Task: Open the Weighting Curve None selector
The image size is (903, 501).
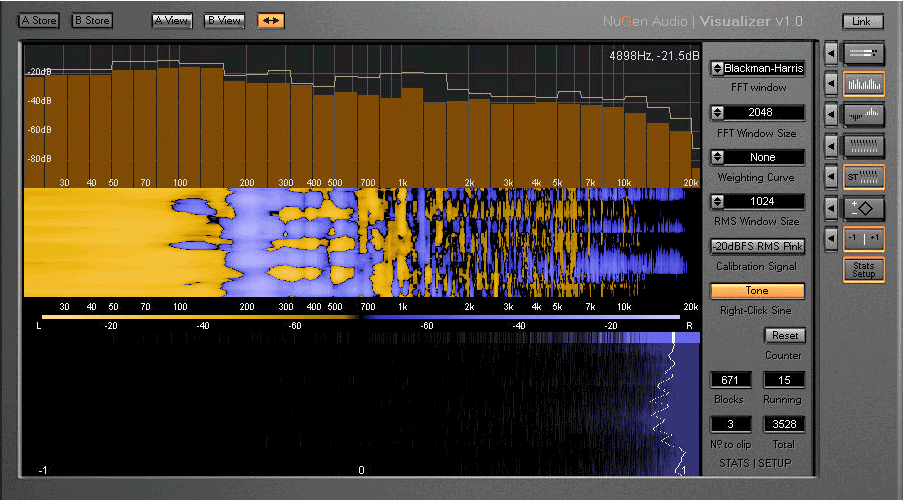Action: (763, 157)
